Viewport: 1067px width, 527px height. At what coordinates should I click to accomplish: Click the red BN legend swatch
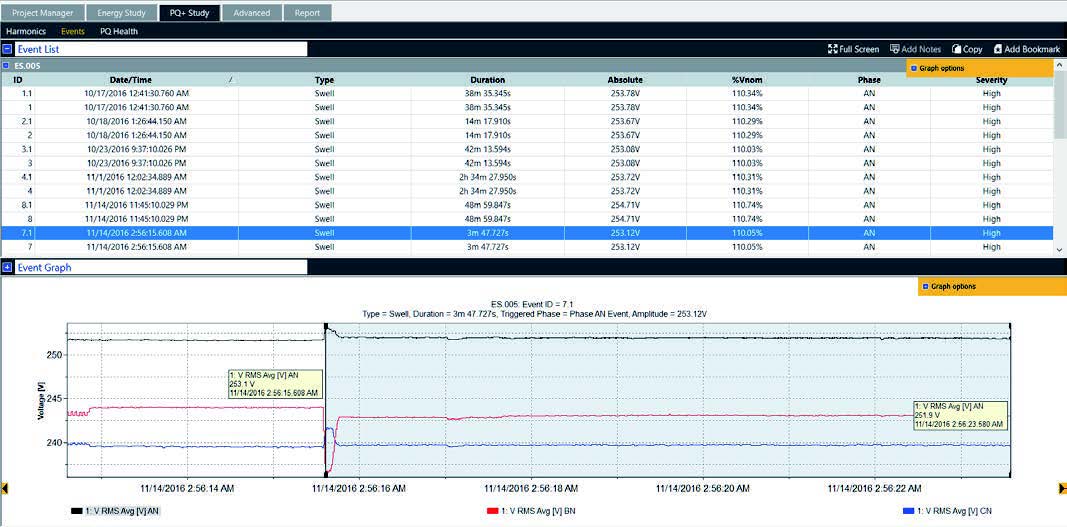(493, 511)
